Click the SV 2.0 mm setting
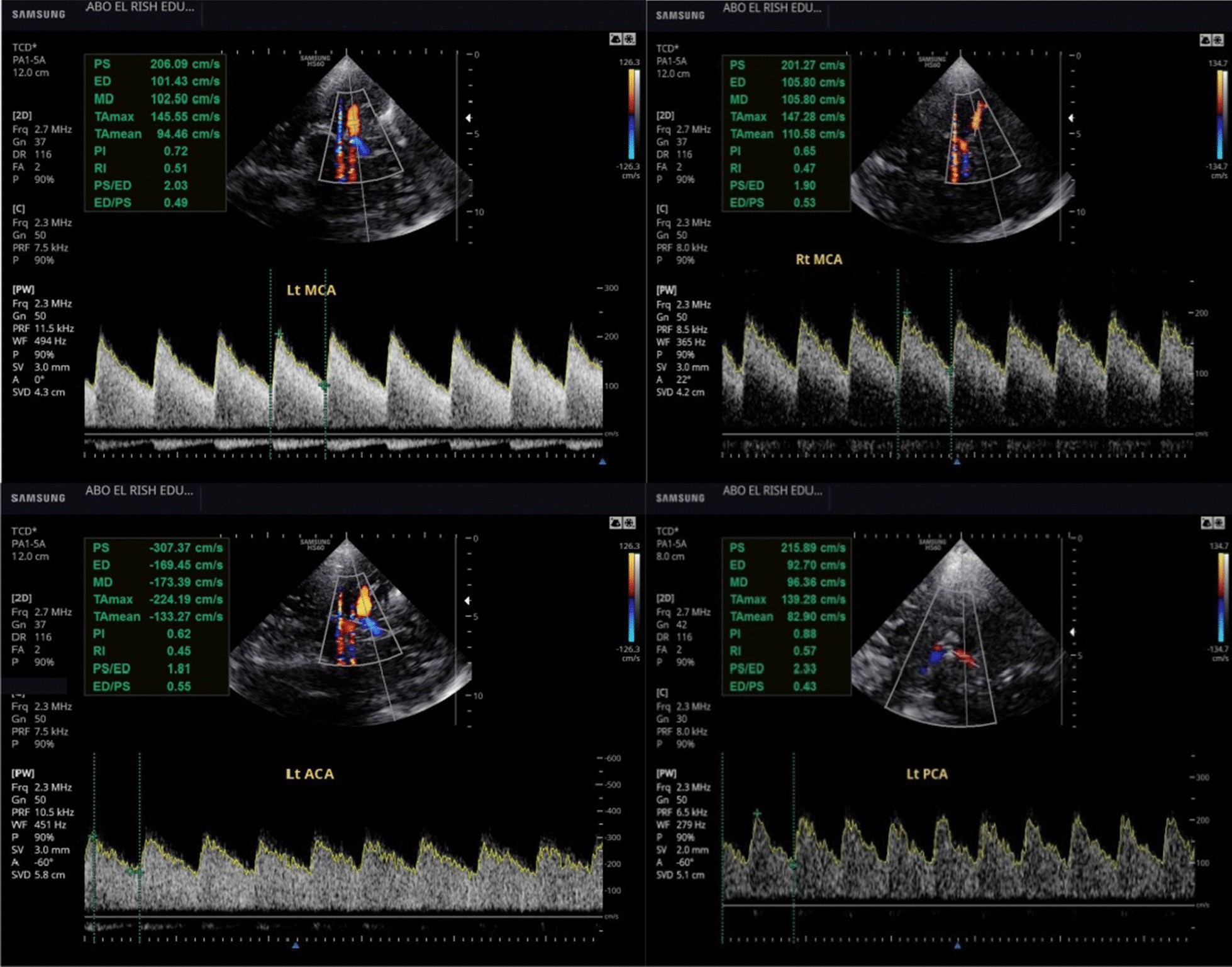The image size is (1232, 967). point(682,850)
